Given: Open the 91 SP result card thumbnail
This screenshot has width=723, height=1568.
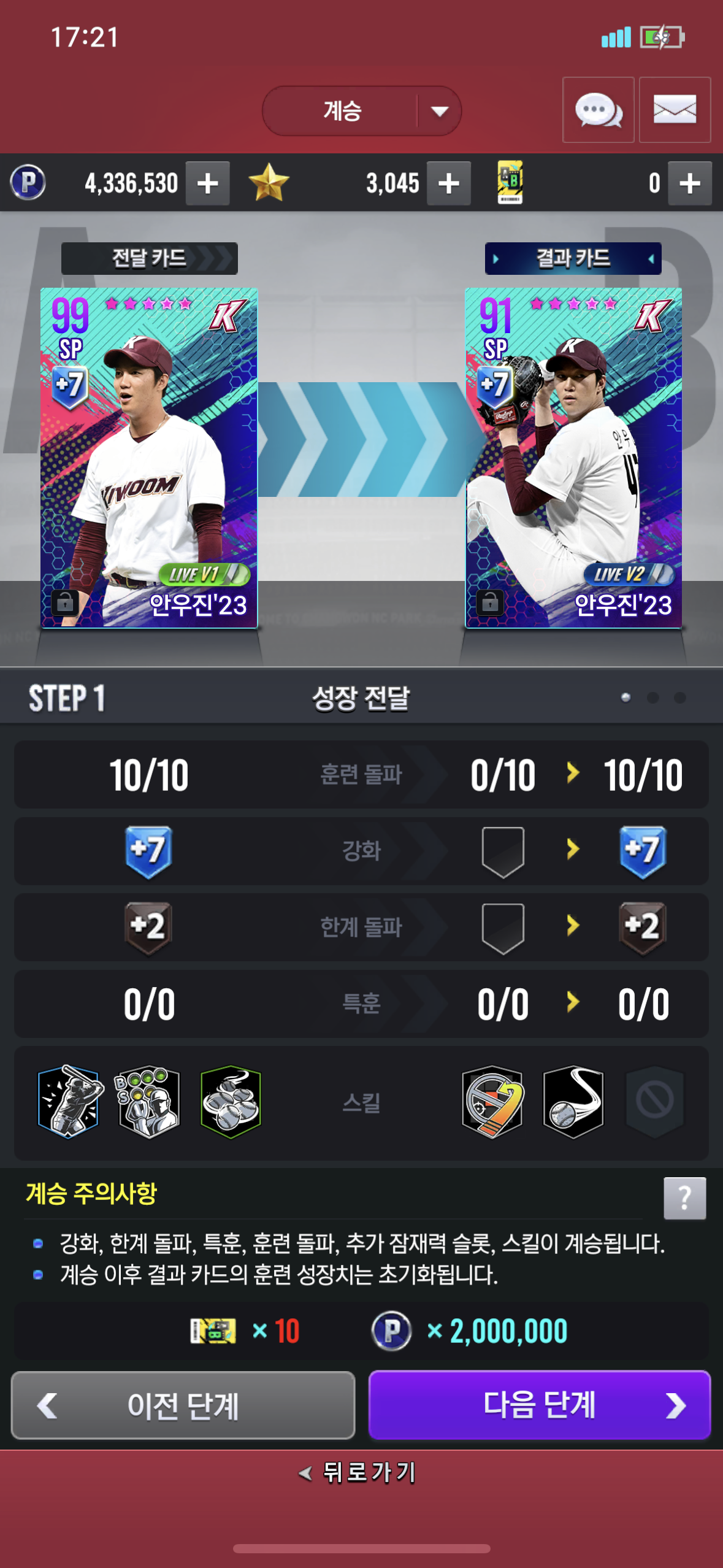Looking at the screenshot, I should pos(573,458).
